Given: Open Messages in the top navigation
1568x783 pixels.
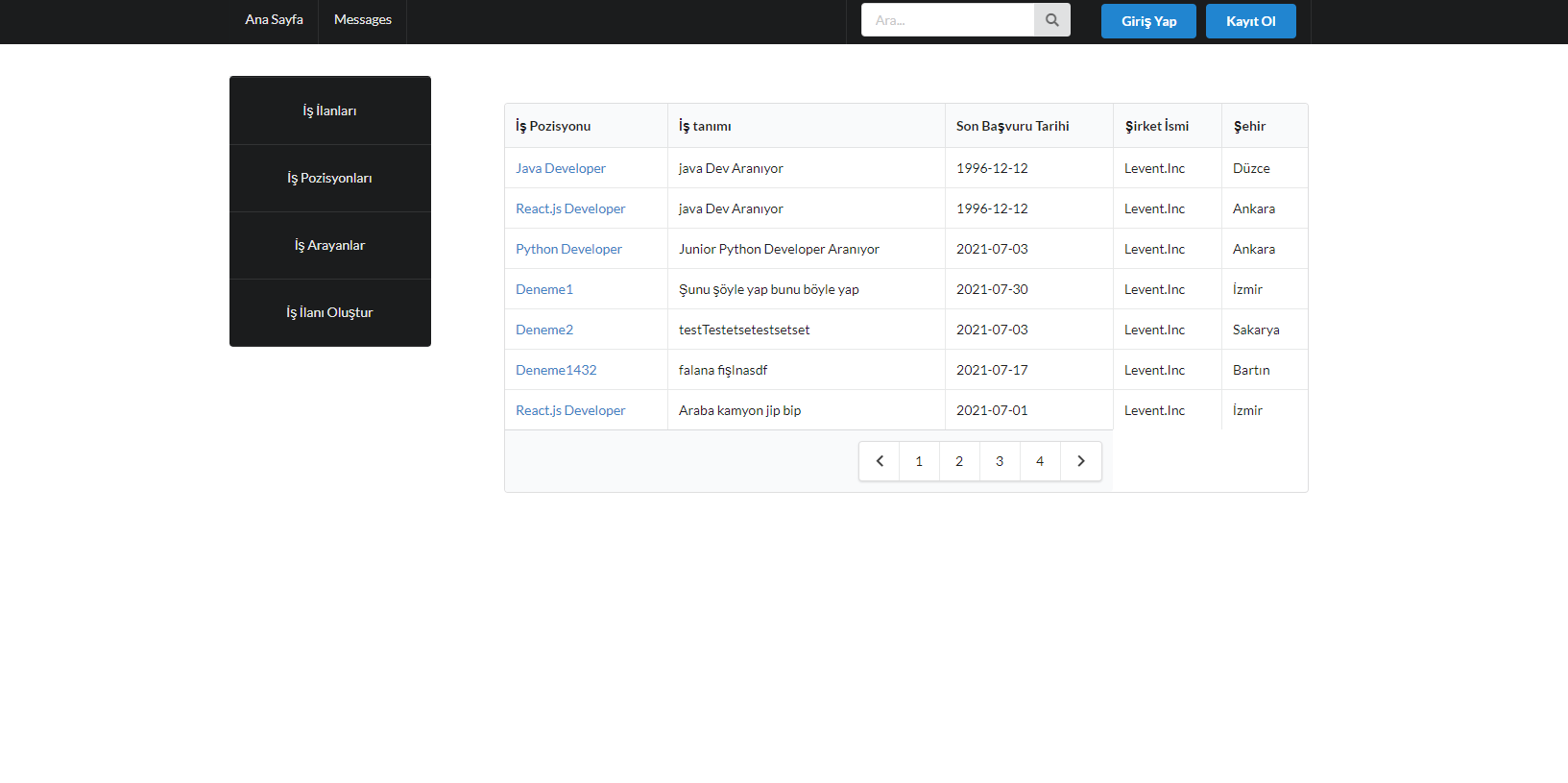Looking at the screenshot, I should click(363, 19).
